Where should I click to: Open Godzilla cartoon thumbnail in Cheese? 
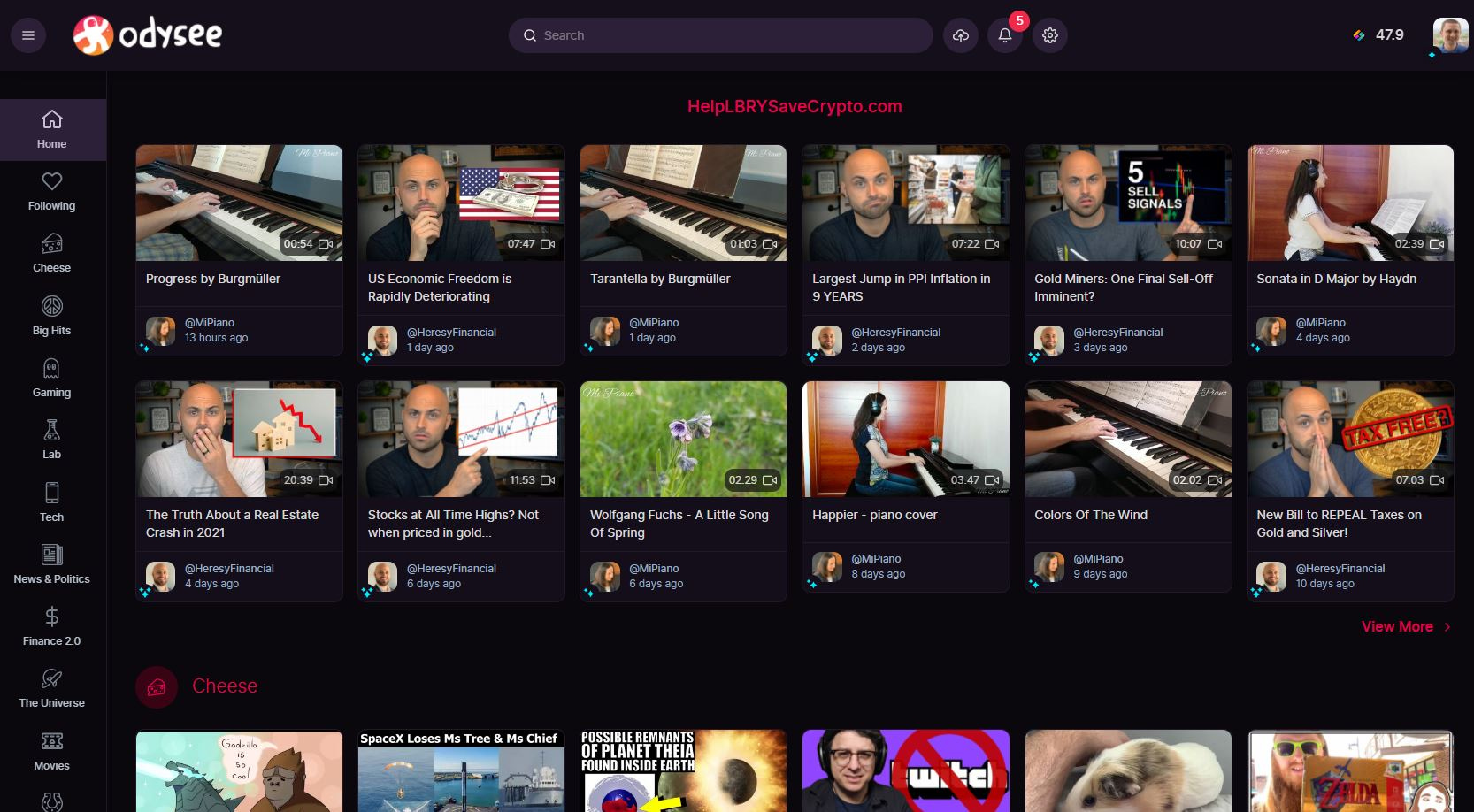tap(239, 770)
